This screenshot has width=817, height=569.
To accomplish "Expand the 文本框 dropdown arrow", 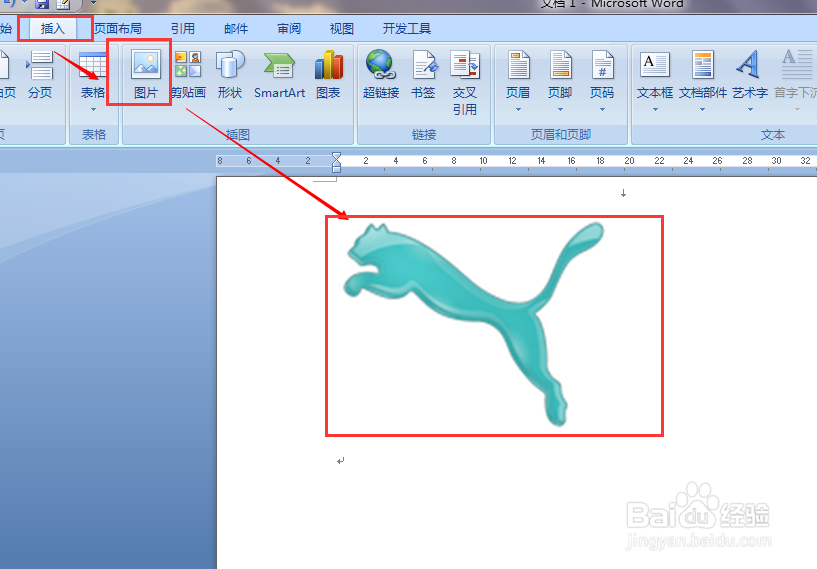I will click(655, 109).
